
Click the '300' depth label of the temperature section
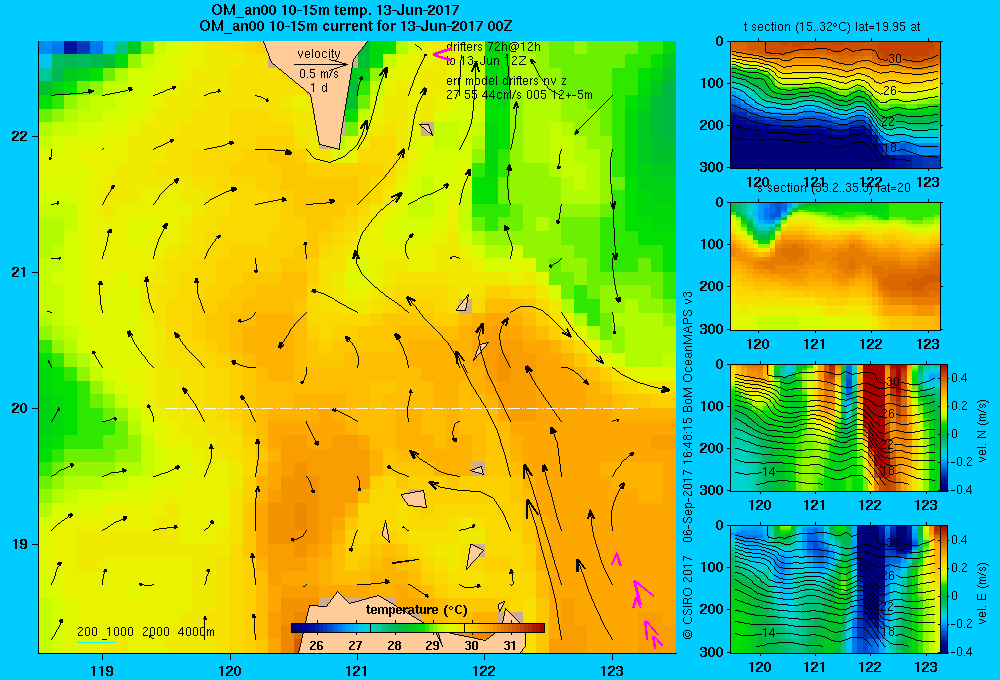point(714,166)
